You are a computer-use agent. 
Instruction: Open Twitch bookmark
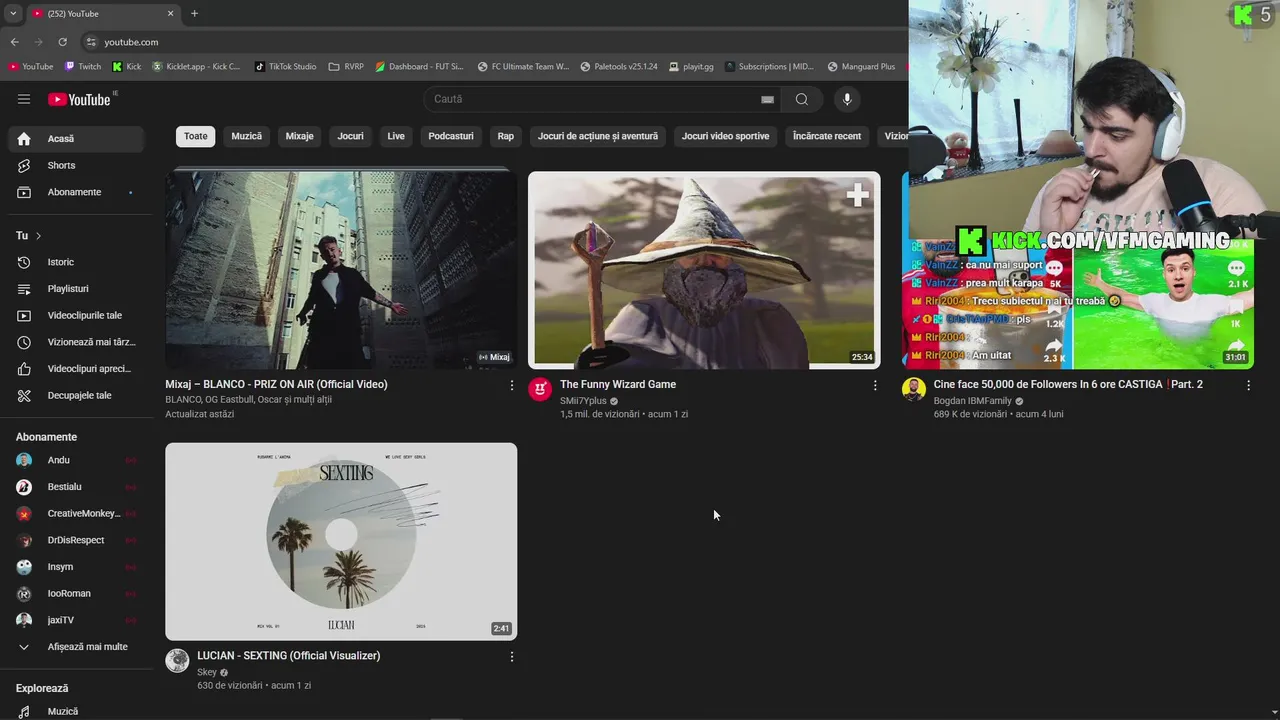tap(83, 67)
